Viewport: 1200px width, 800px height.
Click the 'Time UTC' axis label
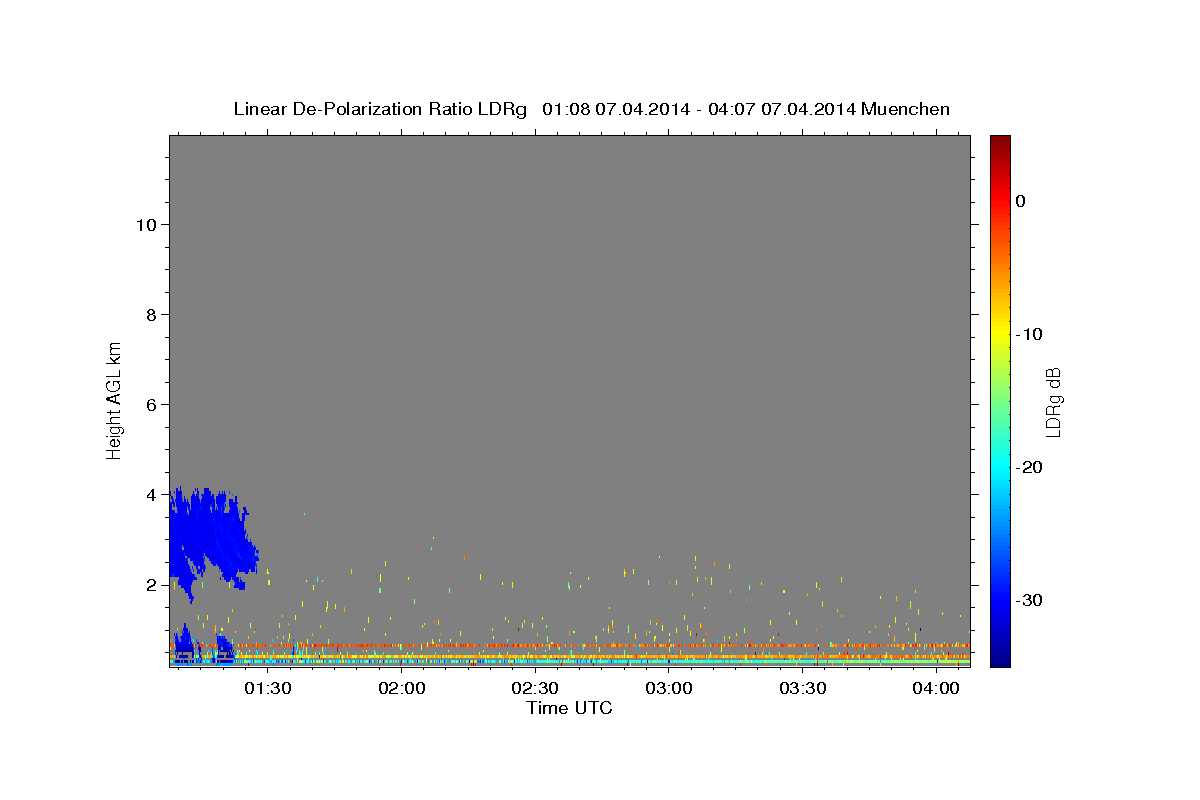coord(569,708)
